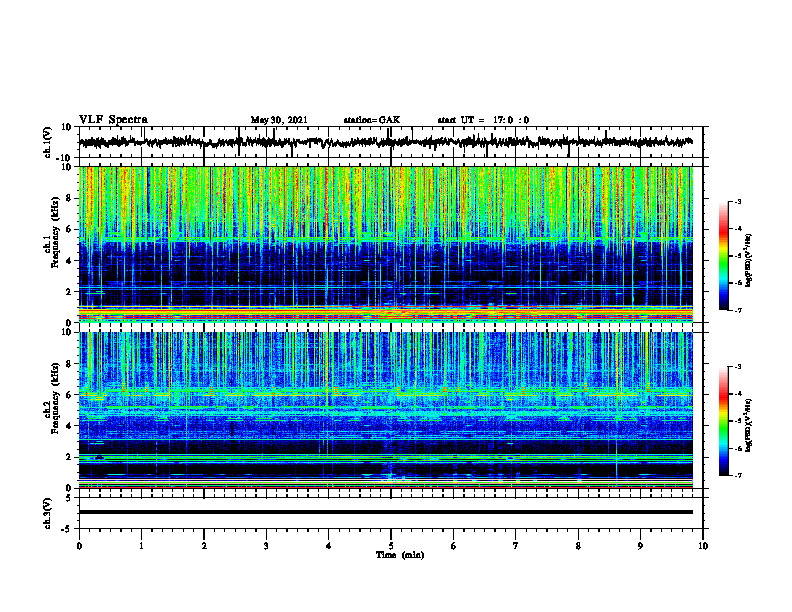Click the time axis end tick label "10"

703,546
